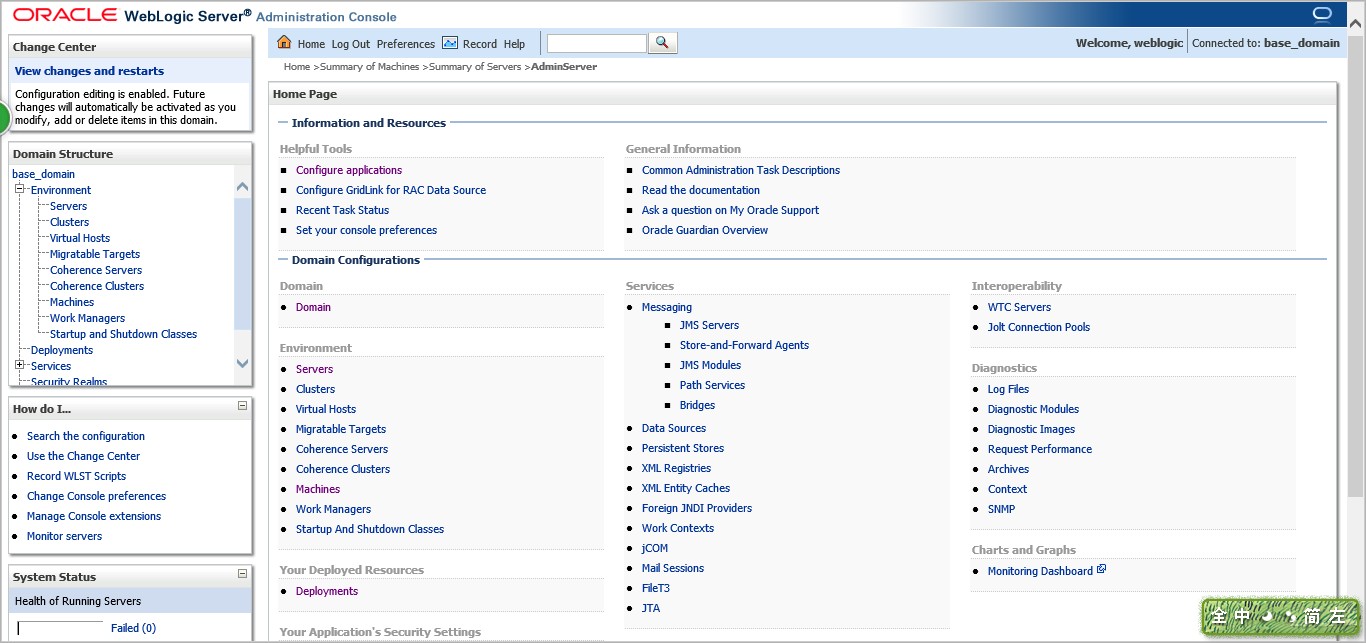Select Work Managers in tree
The height and width of the screenshot is (643, 1366).
tap(87, 318)
